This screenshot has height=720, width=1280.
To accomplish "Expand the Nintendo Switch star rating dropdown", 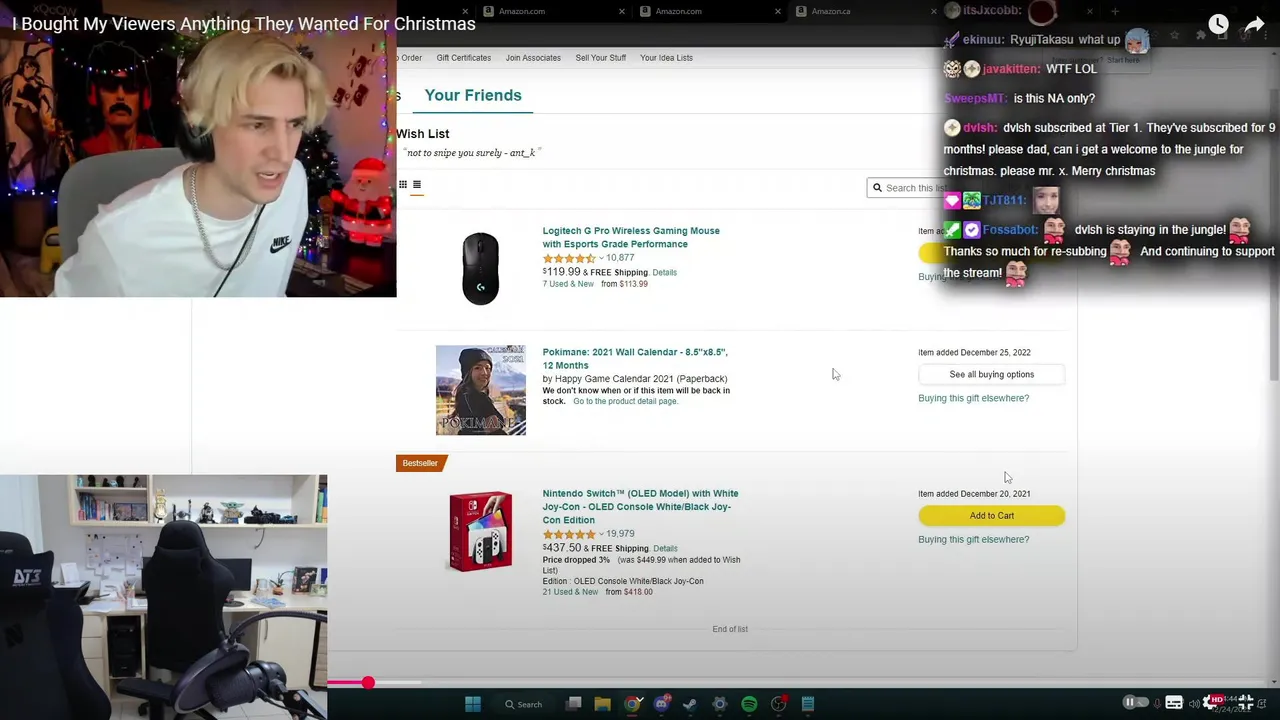I will click(601, 534).
